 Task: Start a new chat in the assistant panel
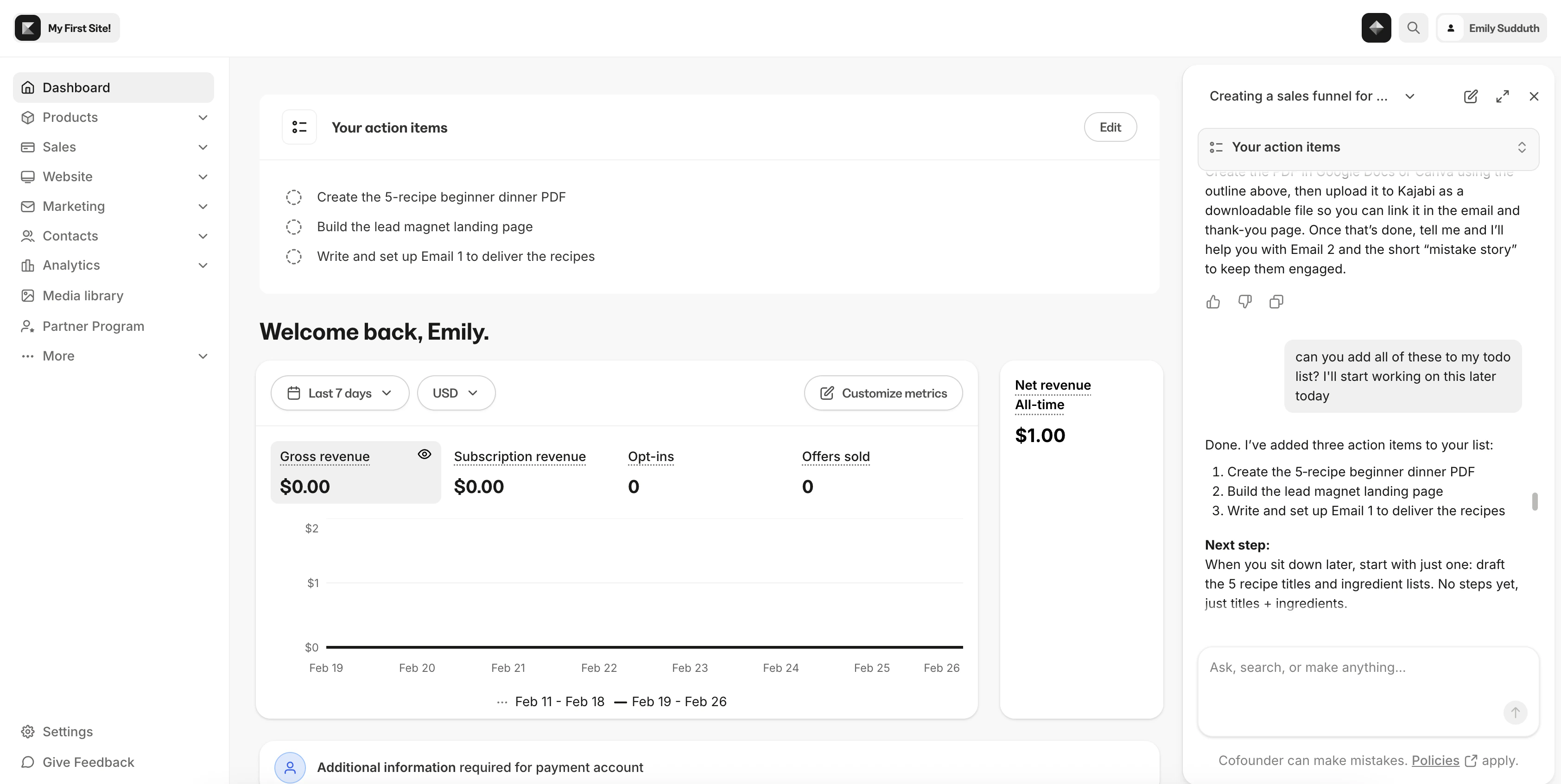(x=1471, y=96)
